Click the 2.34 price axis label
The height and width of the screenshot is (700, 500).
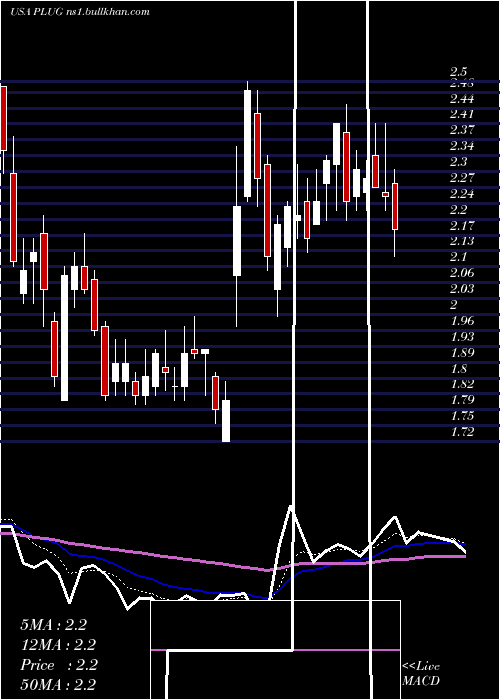pyautogui.click(x=462, y=146)
